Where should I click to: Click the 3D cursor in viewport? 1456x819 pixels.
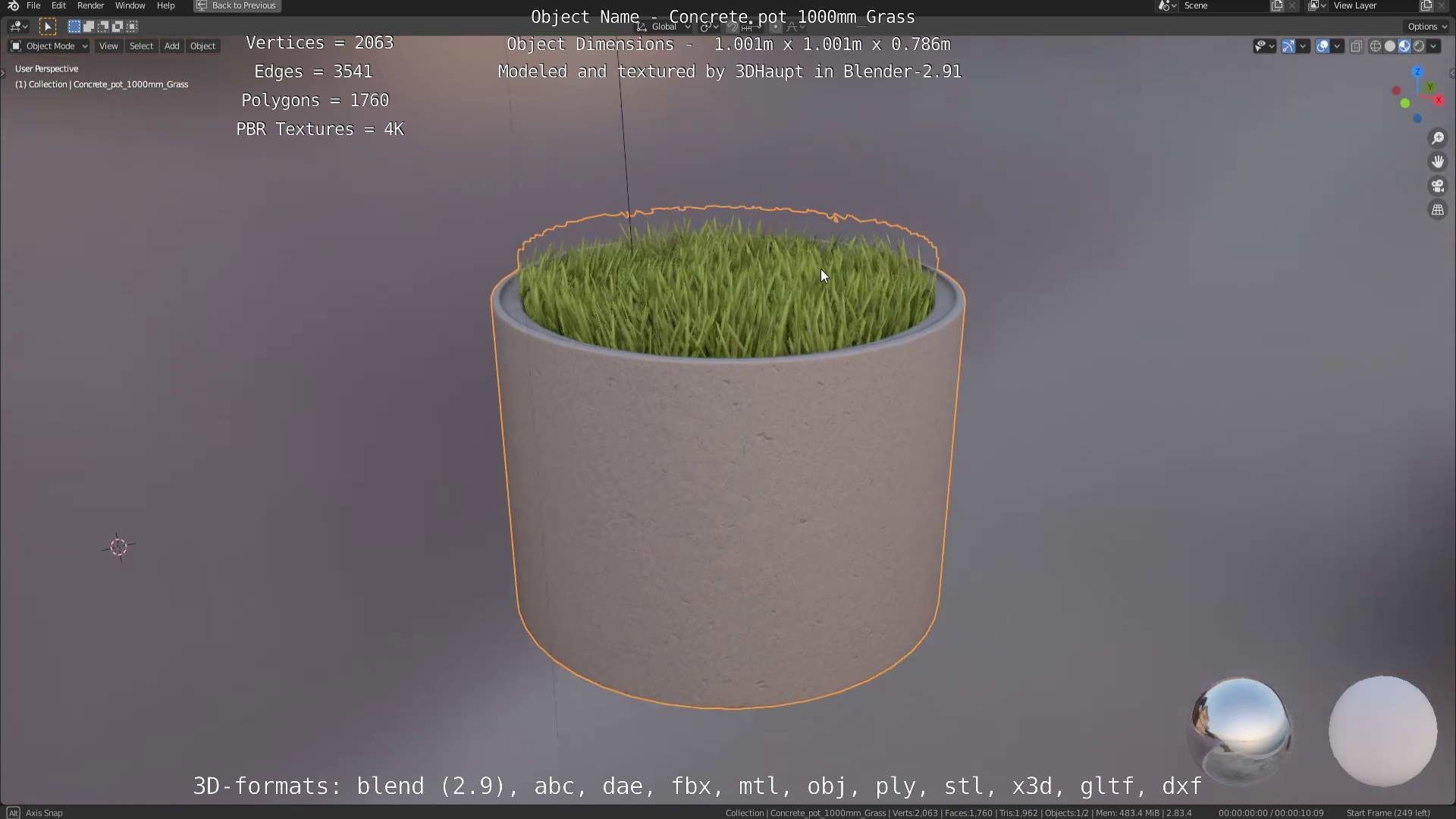click(118, 547)
